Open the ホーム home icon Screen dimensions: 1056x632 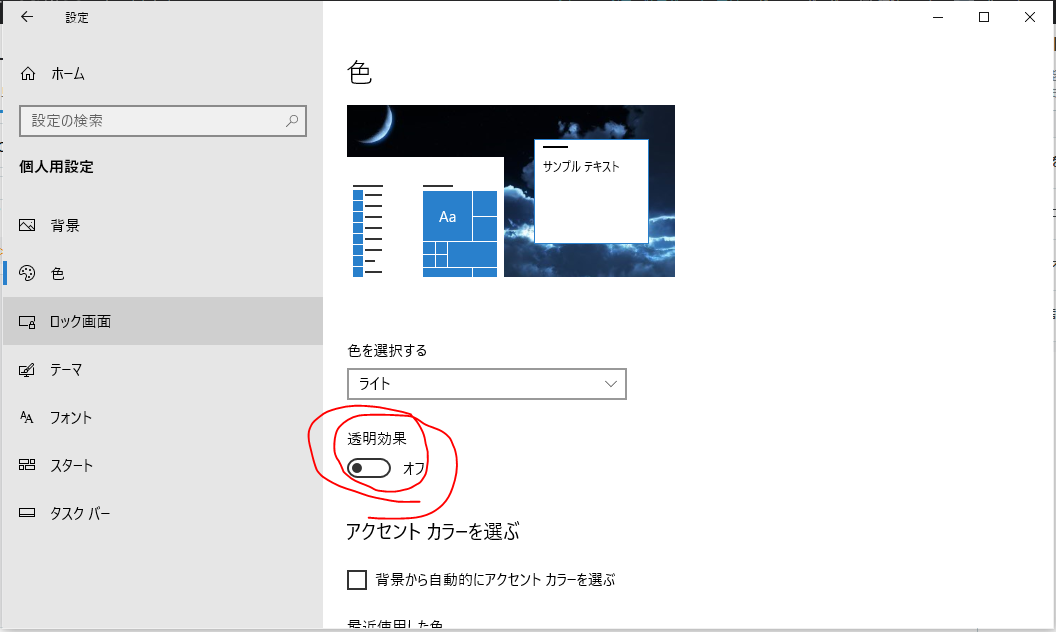click(x=28, y=73)
